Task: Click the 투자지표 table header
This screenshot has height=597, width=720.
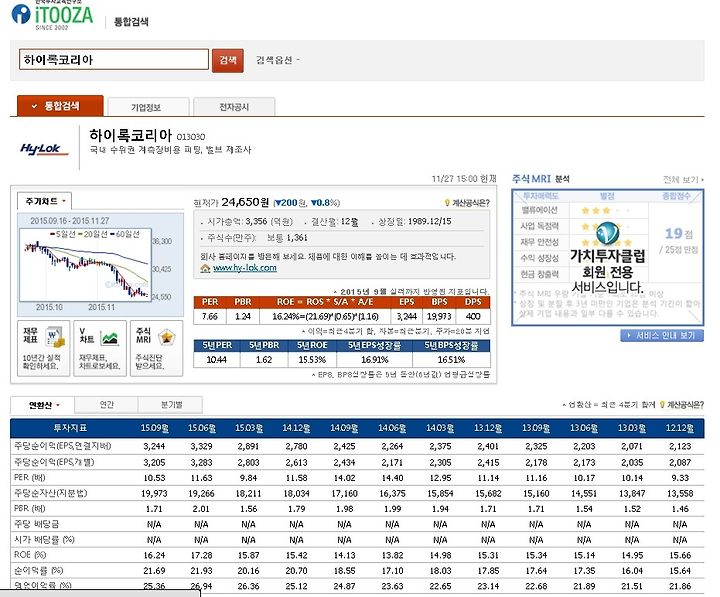Action: (x=70, y=428)
